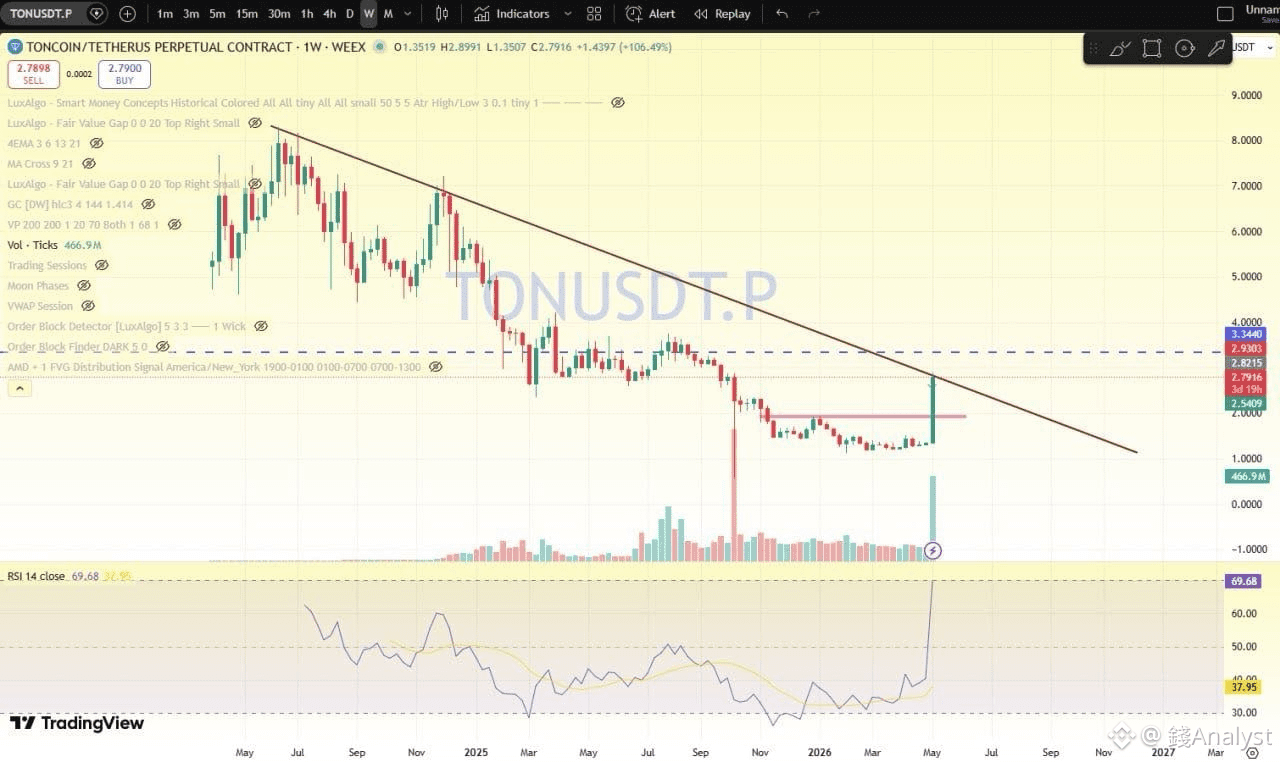Select the 3m timeframe
1280x762 pixels.
coord(191,14)
